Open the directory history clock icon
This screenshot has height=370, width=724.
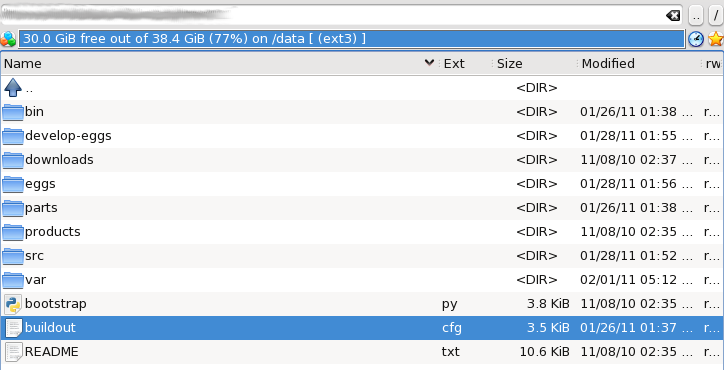(x=696, y=39)
